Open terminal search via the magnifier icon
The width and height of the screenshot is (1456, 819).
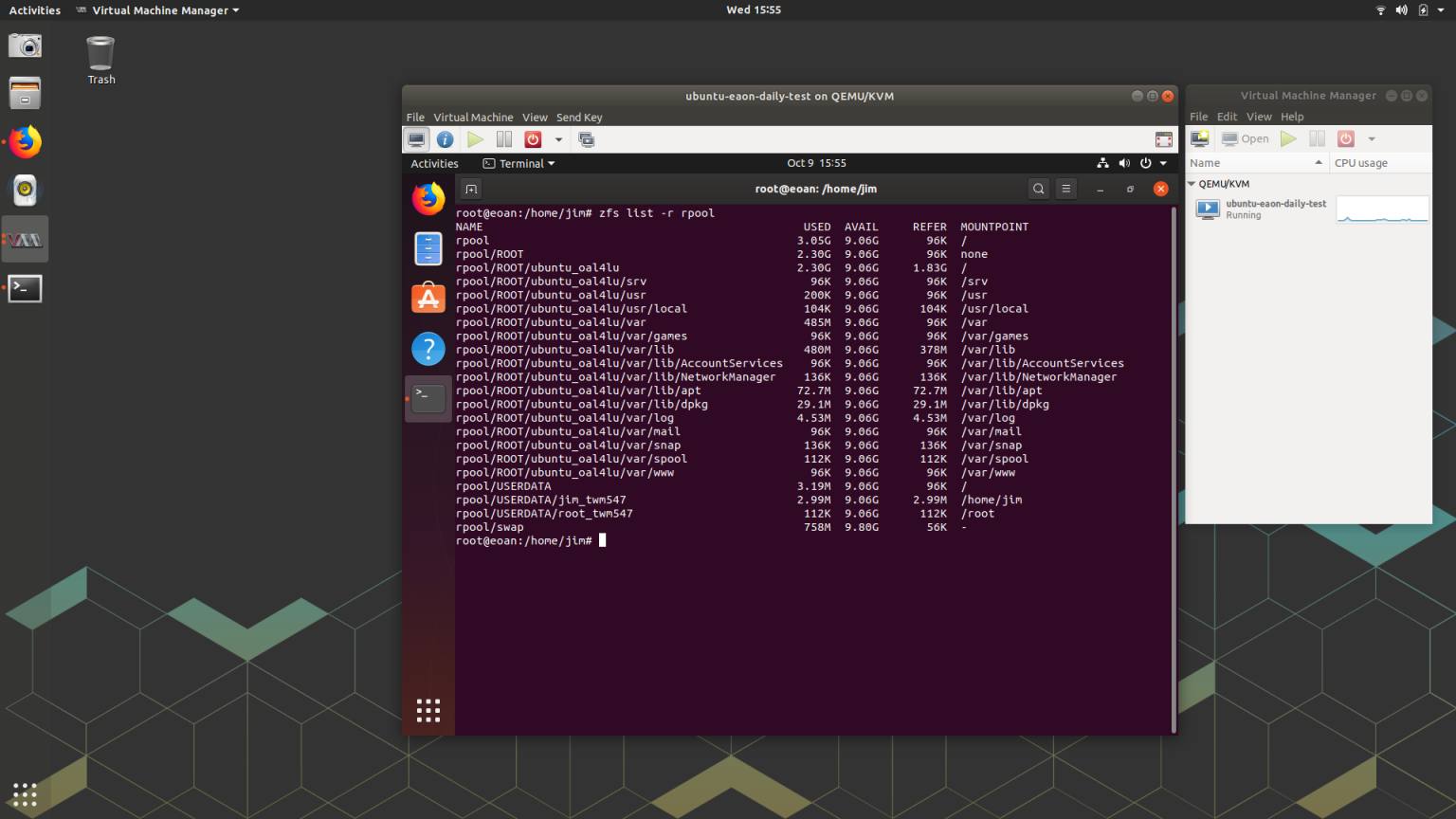(1038, 189)
